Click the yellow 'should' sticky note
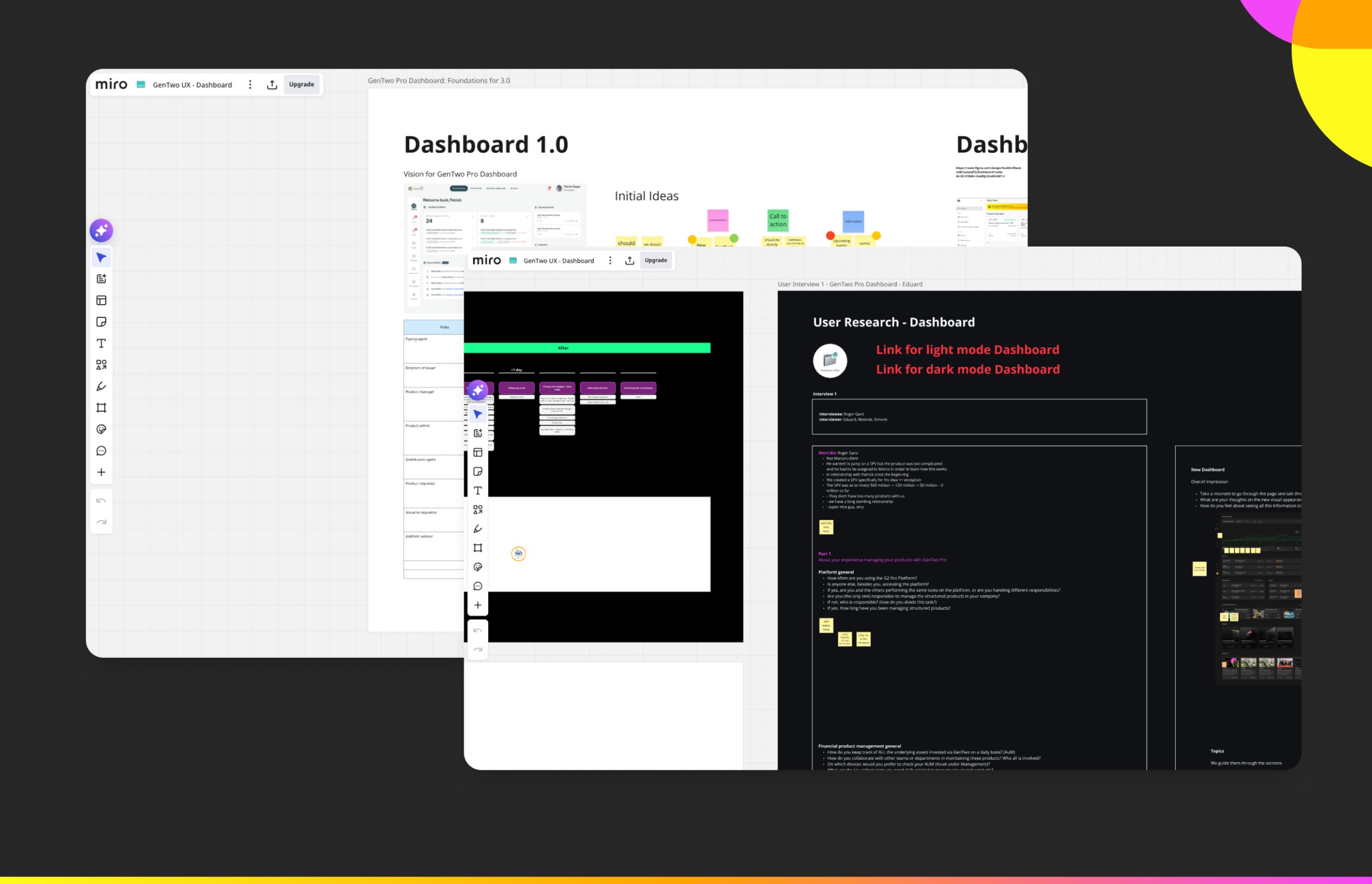This screenshot has width=1372, height=884. [x=626, y=242]
